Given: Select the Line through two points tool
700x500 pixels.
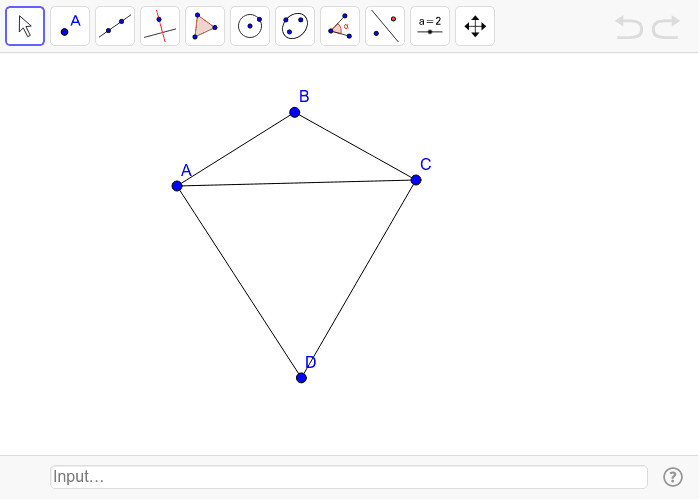Looking at the screenshot, I should (x=115, y=26).
